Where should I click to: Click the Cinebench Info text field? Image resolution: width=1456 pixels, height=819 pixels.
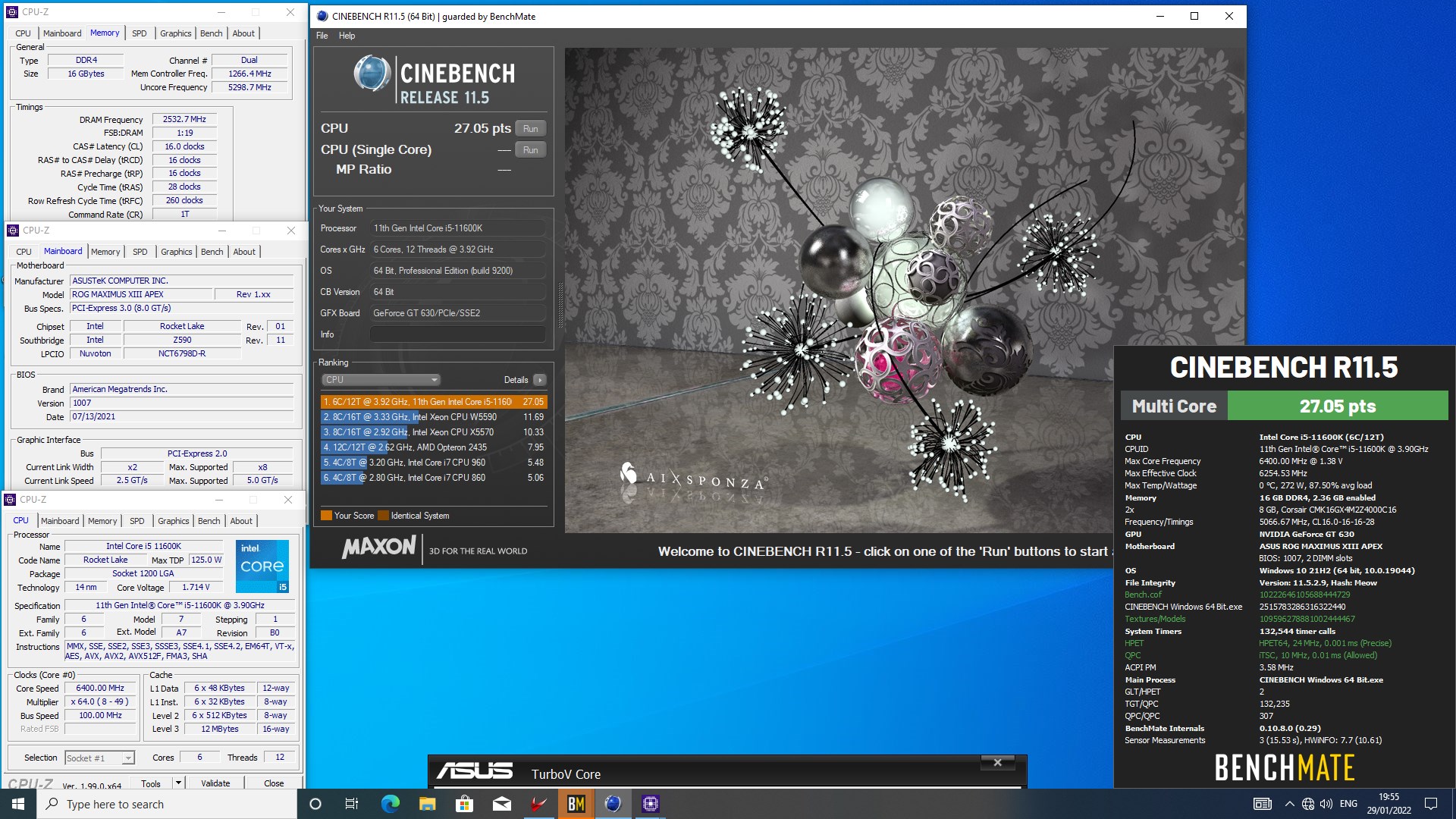coord(458,334)
